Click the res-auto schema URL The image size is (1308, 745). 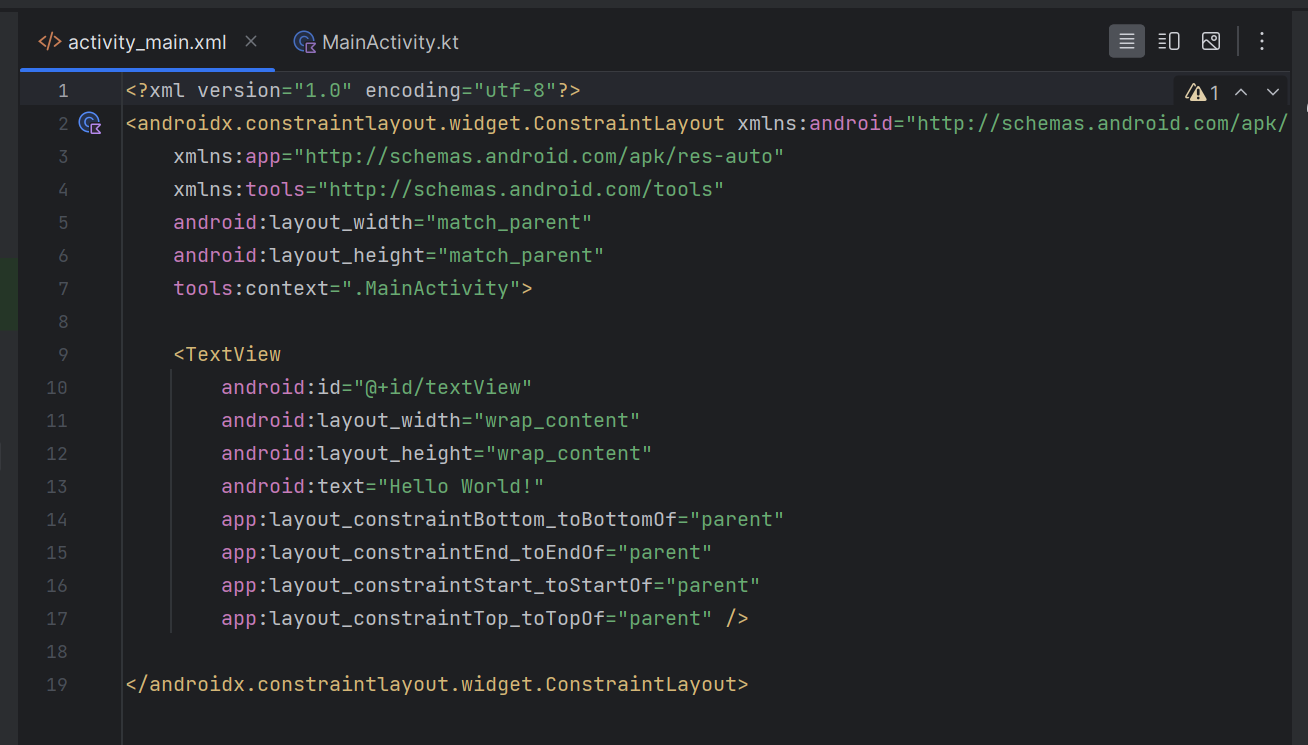click(x=544, y=157)
